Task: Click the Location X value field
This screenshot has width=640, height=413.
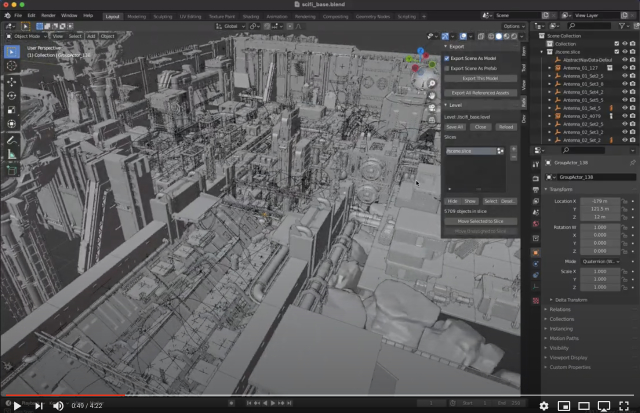Action: 599,201
